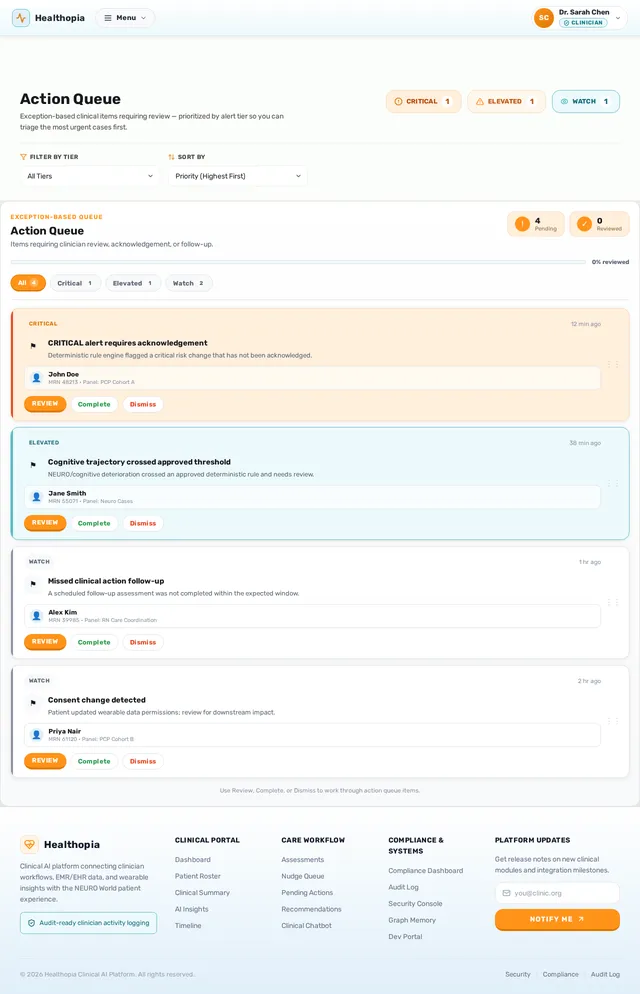Image resolution: width=640 pixels, height=994 pixels.
Task: Click the SC user avatar
Action: click(544, 18)
